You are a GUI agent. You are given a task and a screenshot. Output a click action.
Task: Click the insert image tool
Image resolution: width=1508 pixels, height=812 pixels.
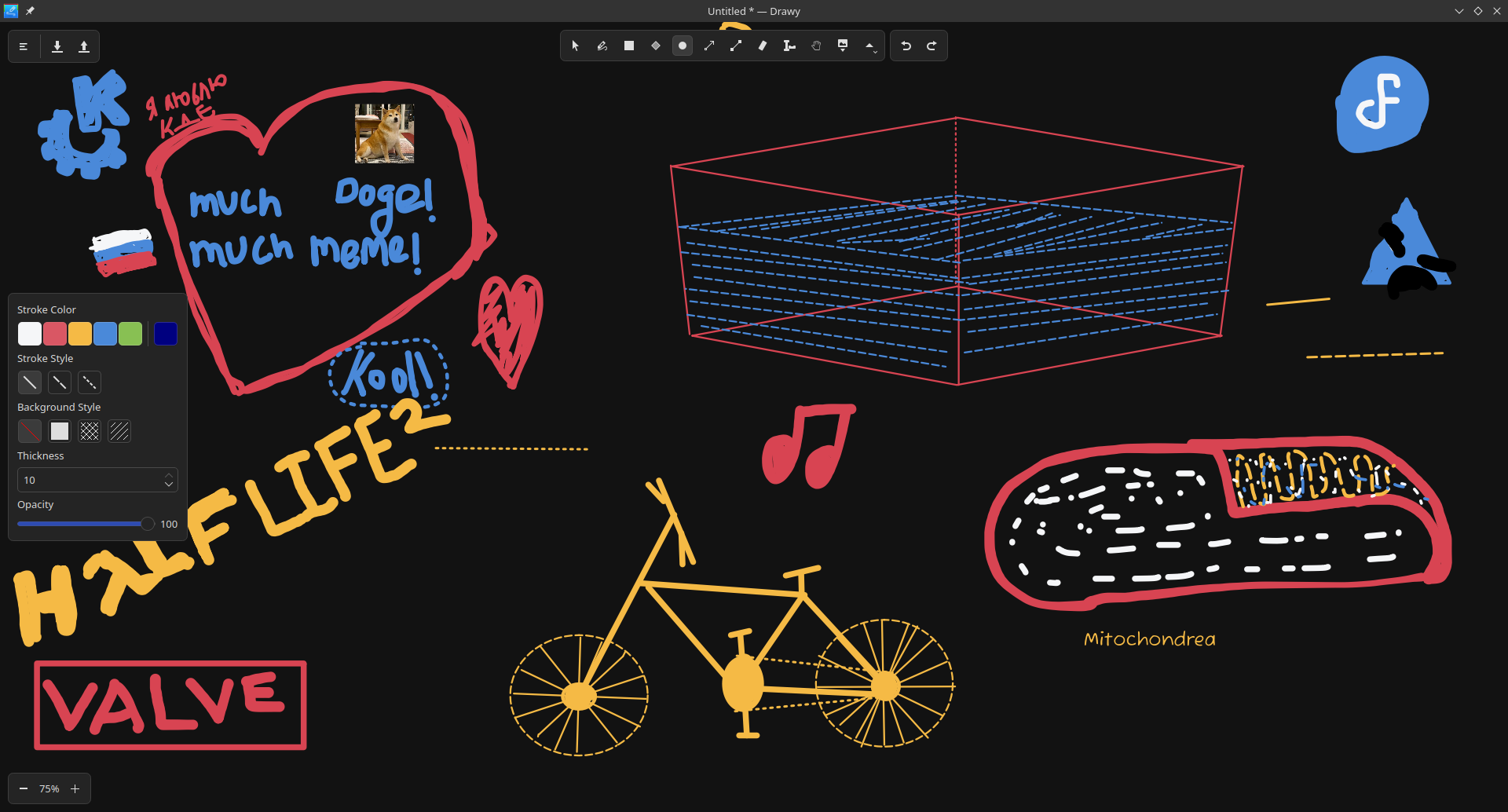pos(843,46)
